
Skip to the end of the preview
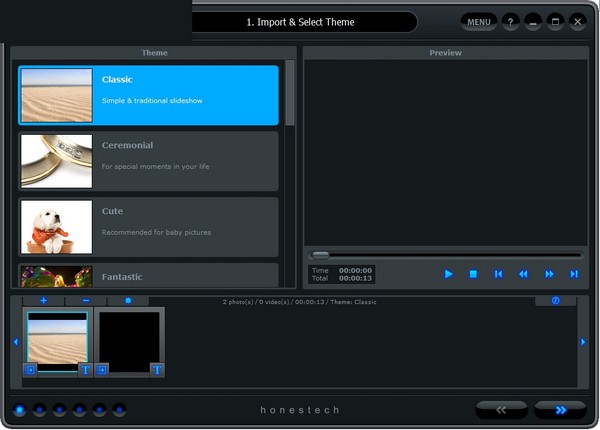coord(574,274)
